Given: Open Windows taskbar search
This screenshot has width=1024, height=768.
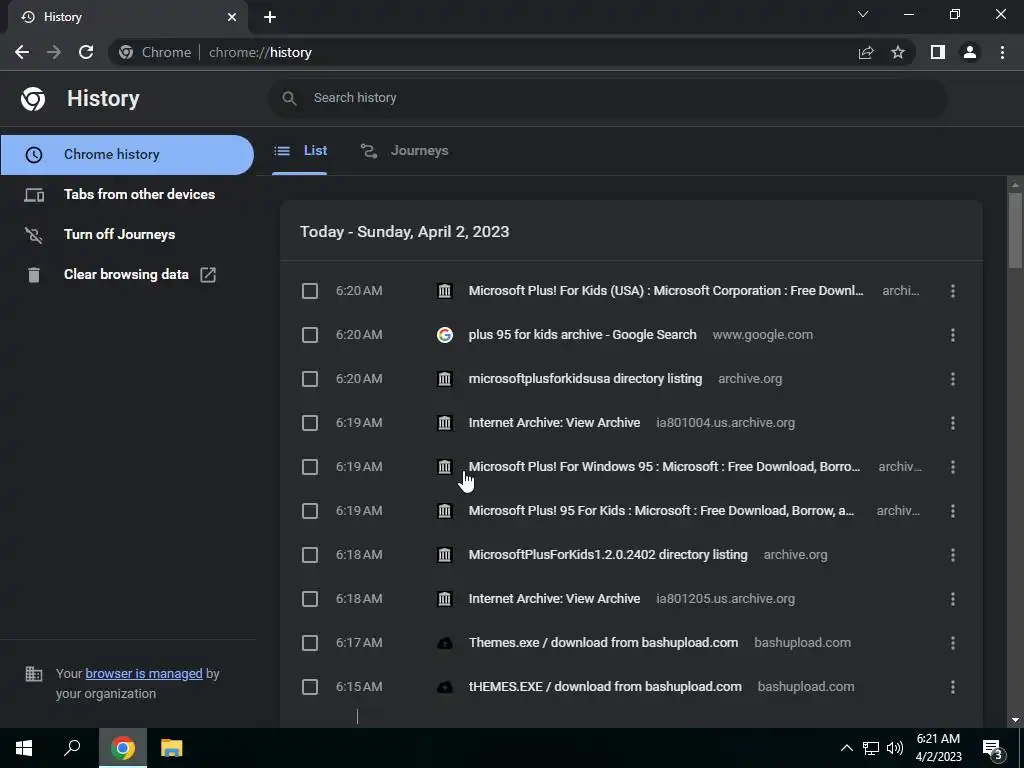Looking at the screenshot, I should [x=72, y=748].
